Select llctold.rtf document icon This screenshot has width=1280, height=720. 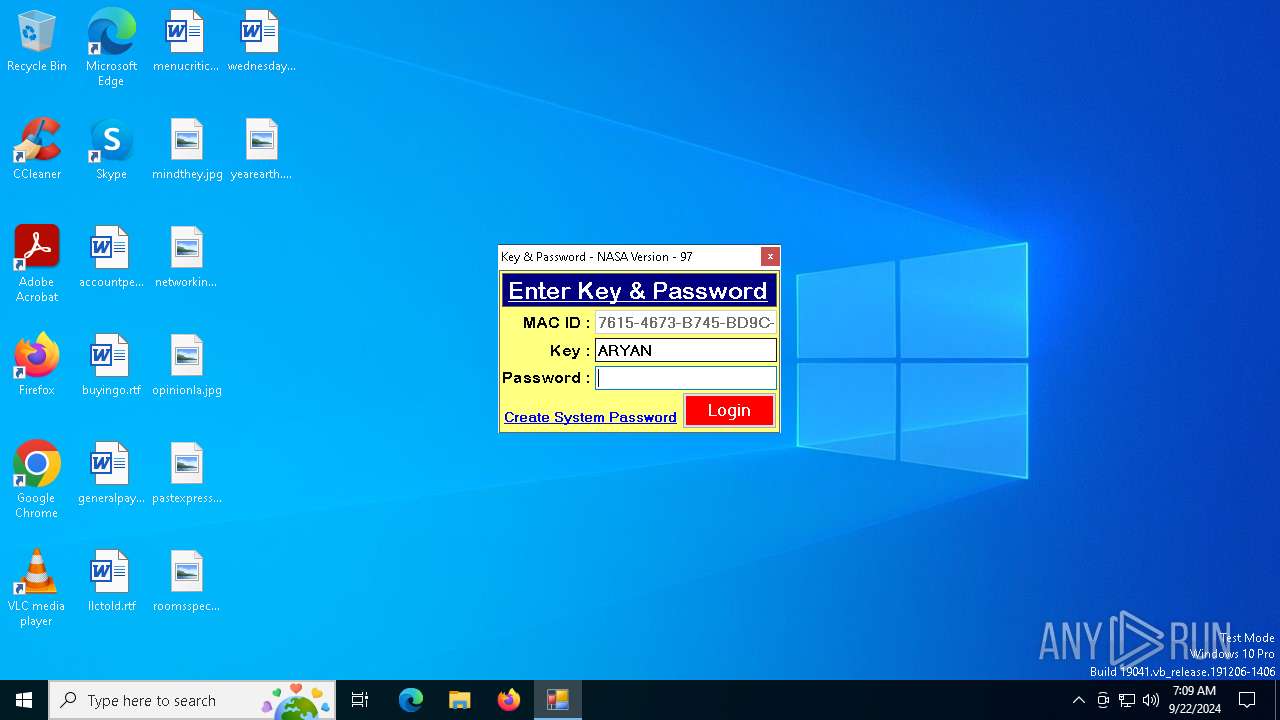pyautogui.click(x=111, y=582)
